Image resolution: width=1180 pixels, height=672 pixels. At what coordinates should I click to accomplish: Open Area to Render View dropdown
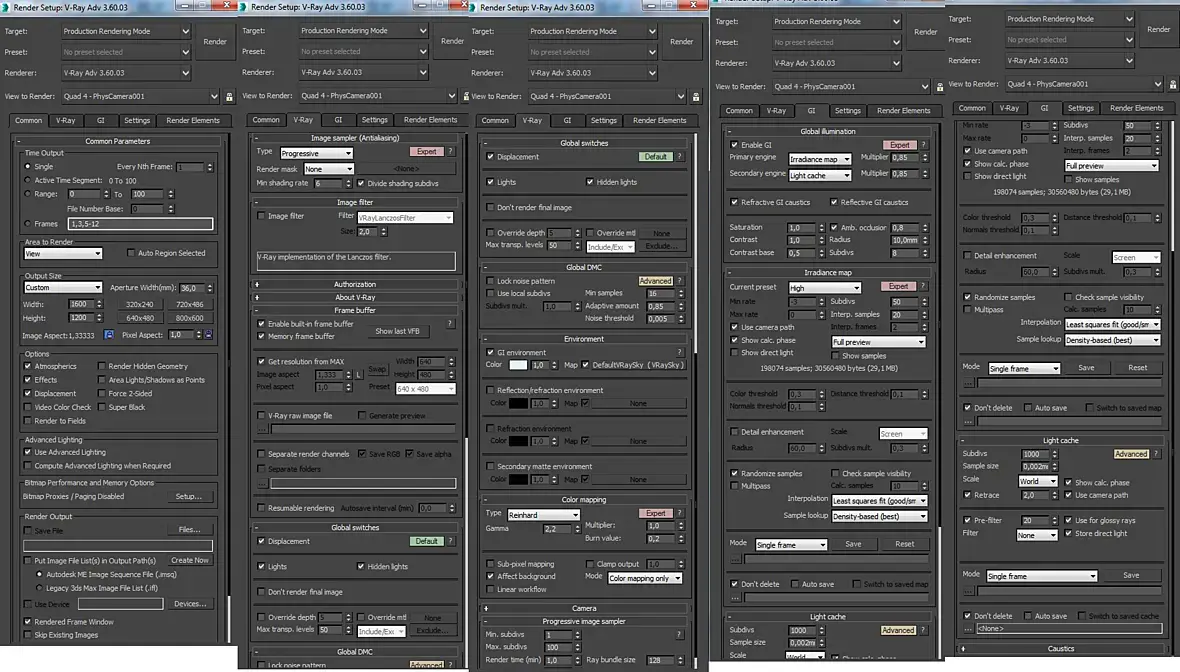coord(62,254)
